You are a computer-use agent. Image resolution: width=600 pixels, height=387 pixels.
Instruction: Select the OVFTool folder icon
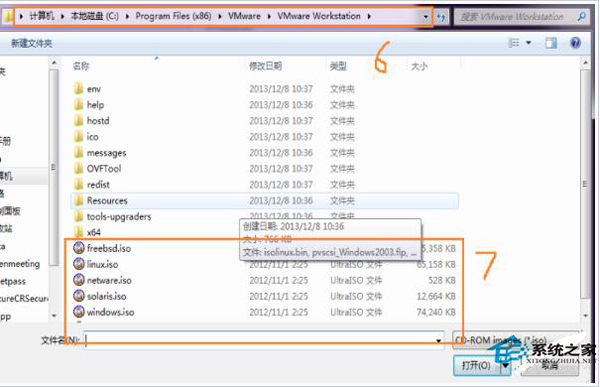coord(78,168)
